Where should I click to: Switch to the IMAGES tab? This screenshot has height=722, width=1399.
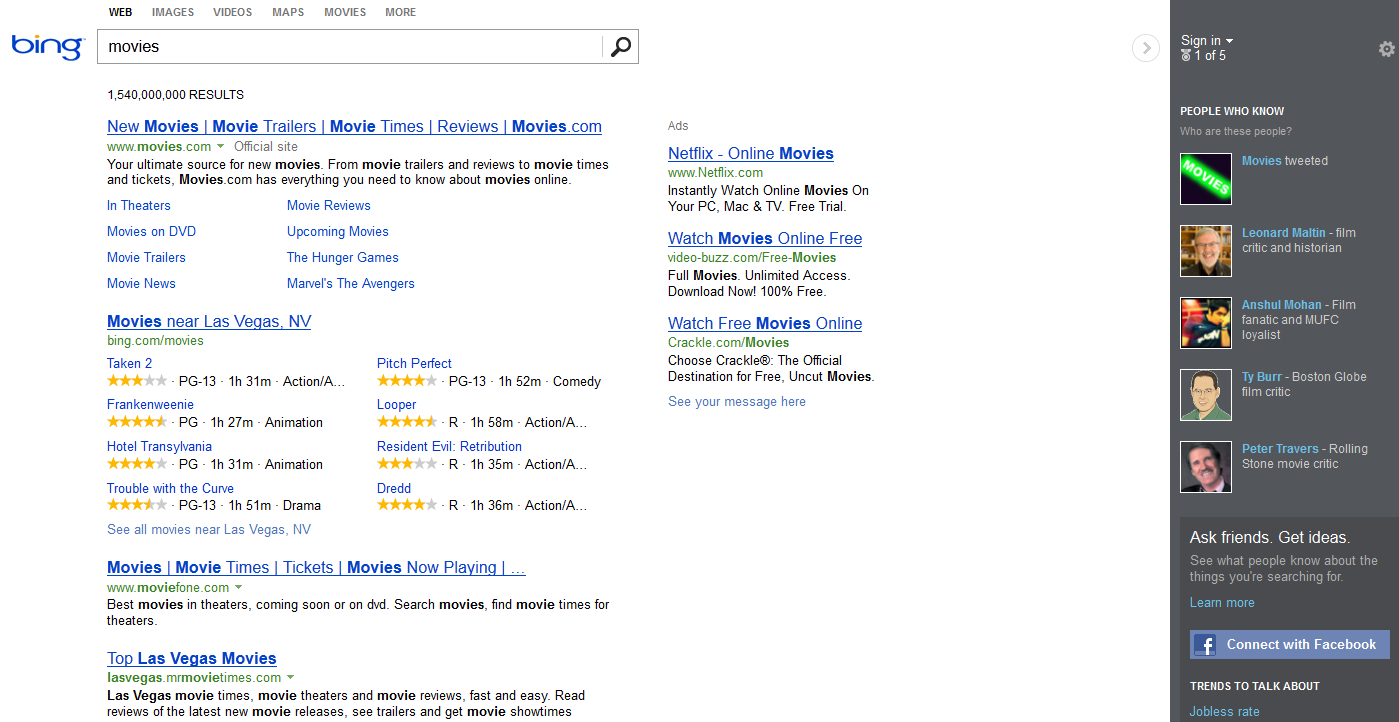[173, 13]
